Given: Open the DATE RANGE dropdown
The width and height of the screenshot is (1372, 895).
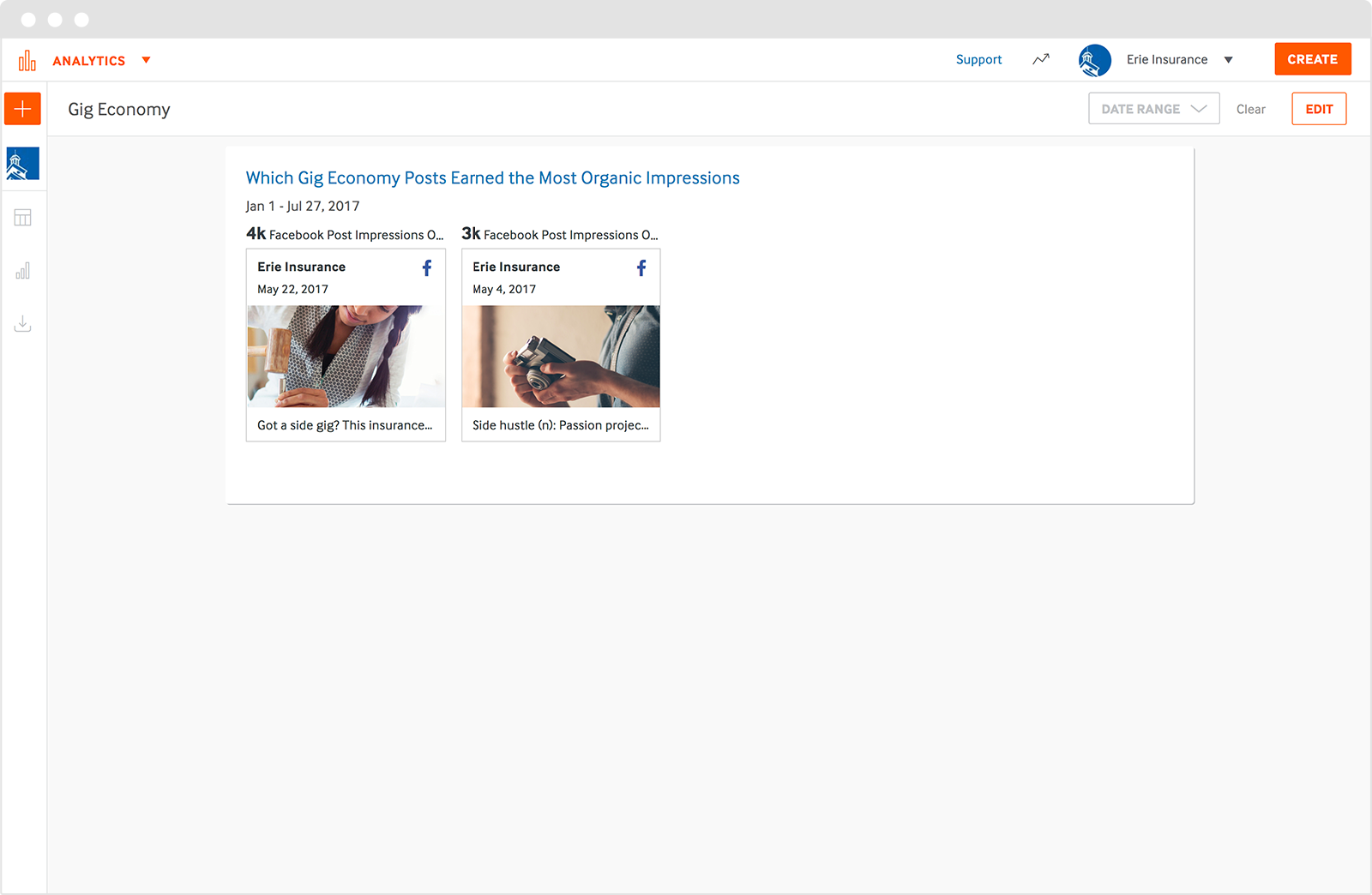Looking at the screenshot, I should 1153,109.
